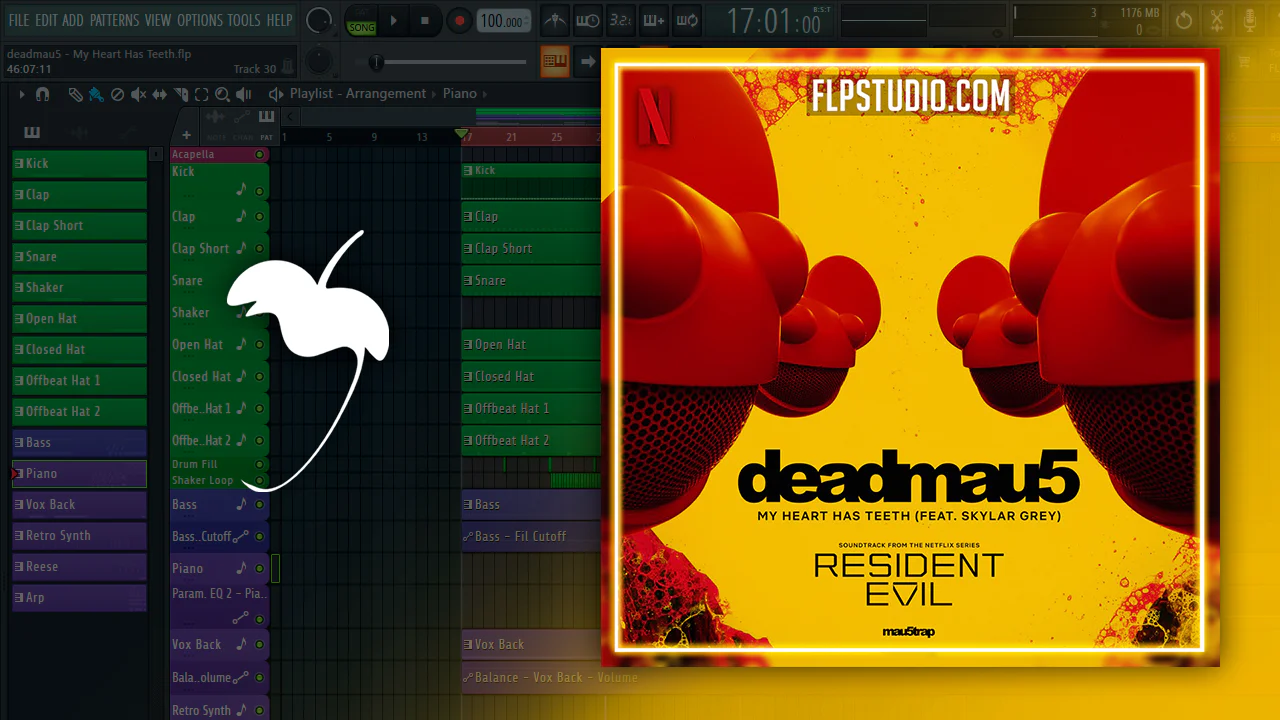The width and height of the screenshot is (1280, 720).
Task: Toggle SONG/PAT playback mode
Action: [x=360, y=21]
